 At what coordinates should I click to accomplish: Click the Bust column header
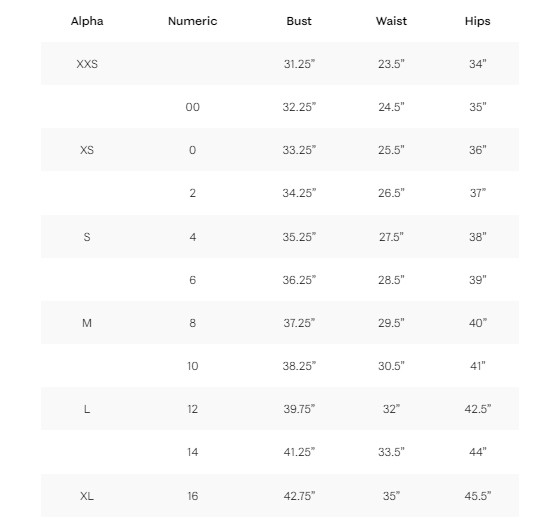(x=299, y=21)
